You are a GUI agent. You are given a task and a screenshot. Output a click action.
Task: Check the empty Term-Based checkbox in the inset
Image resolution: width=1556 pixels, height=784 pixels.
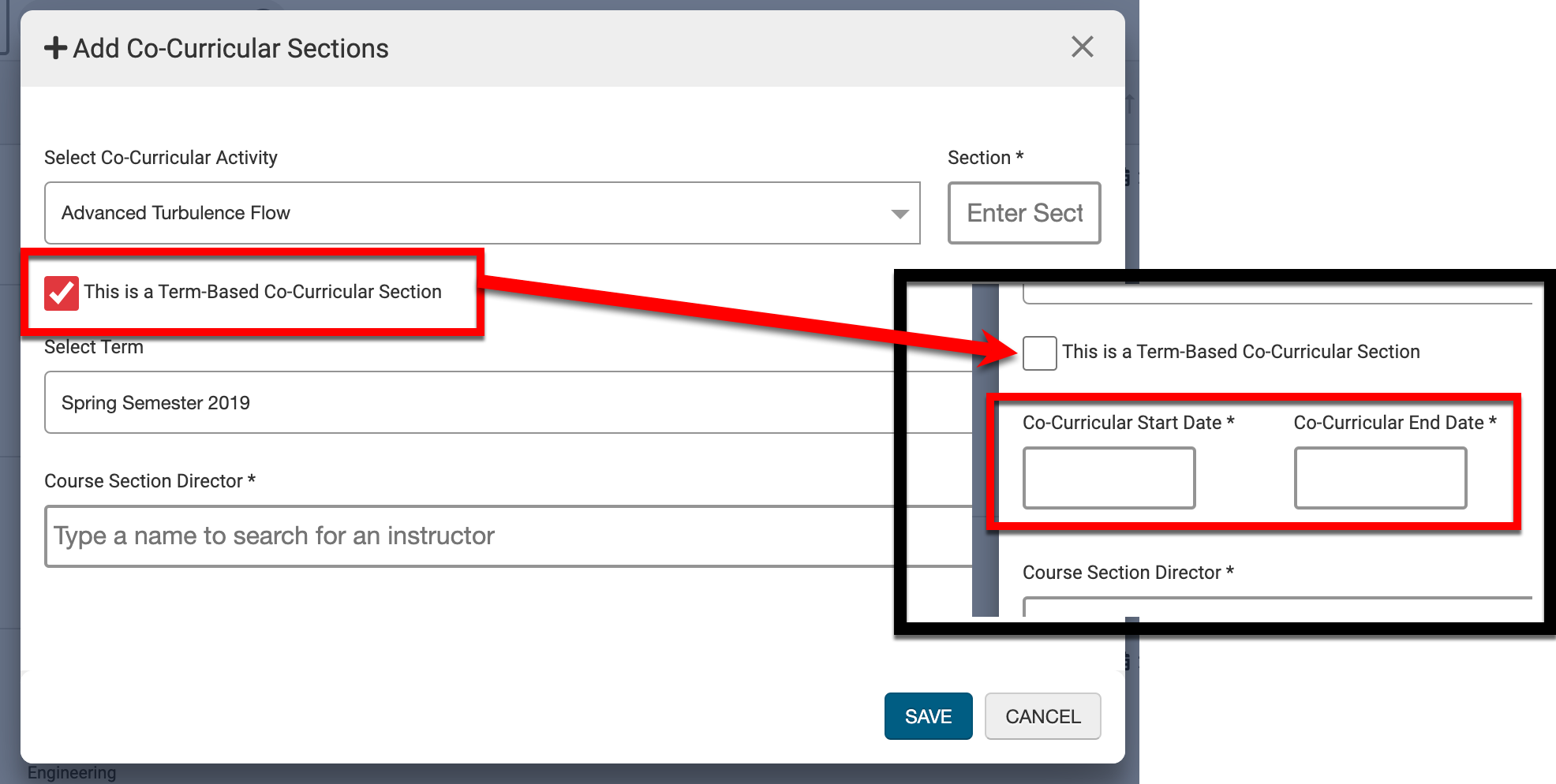(1039, 353)
